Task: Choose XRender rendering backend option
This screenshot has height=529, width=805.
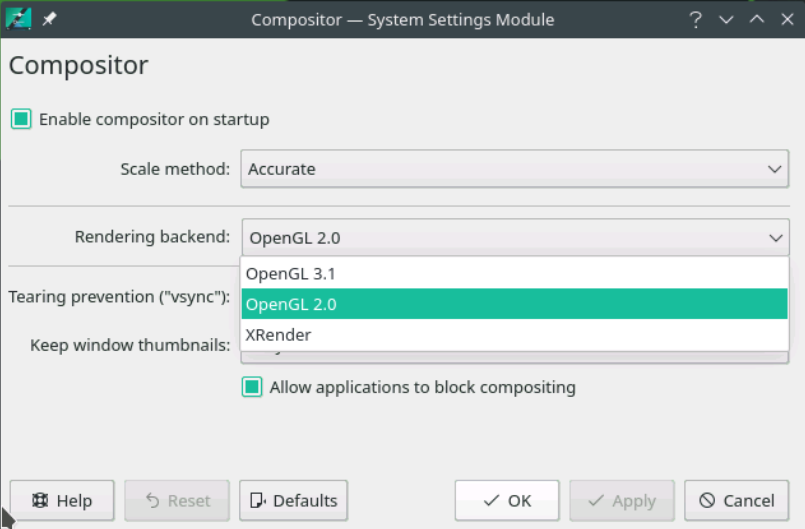Action: (514, 335)
